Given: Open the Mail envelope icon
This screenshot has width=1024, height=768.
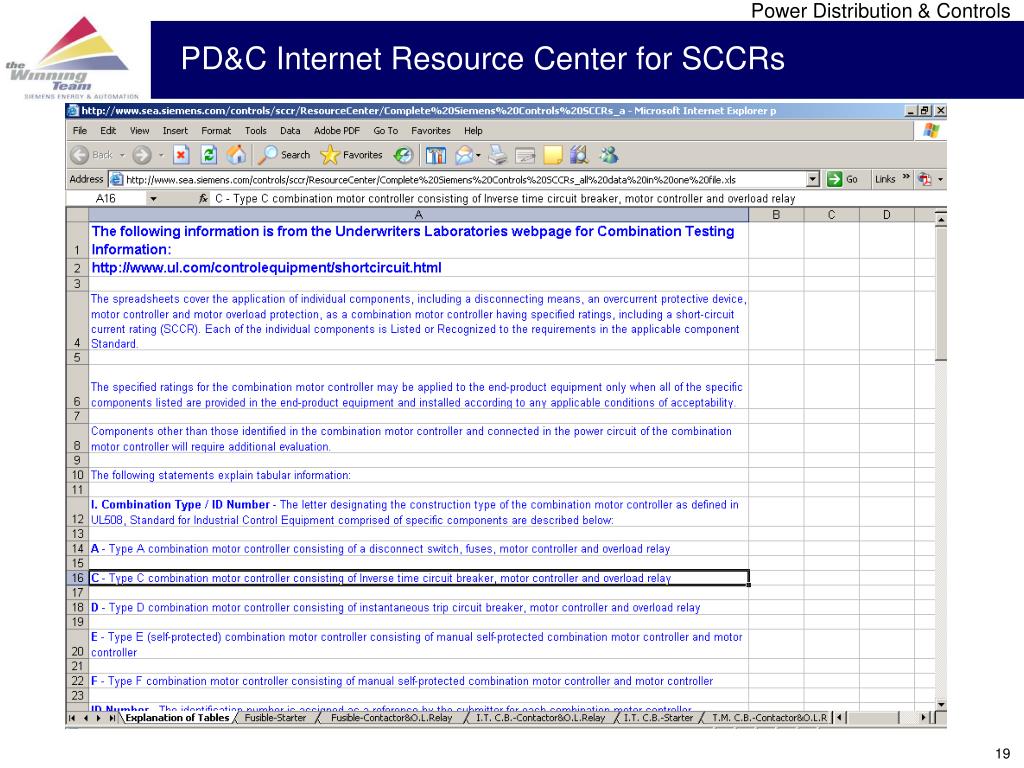Looking at the screenshot, I should click(x=464, y=155).
